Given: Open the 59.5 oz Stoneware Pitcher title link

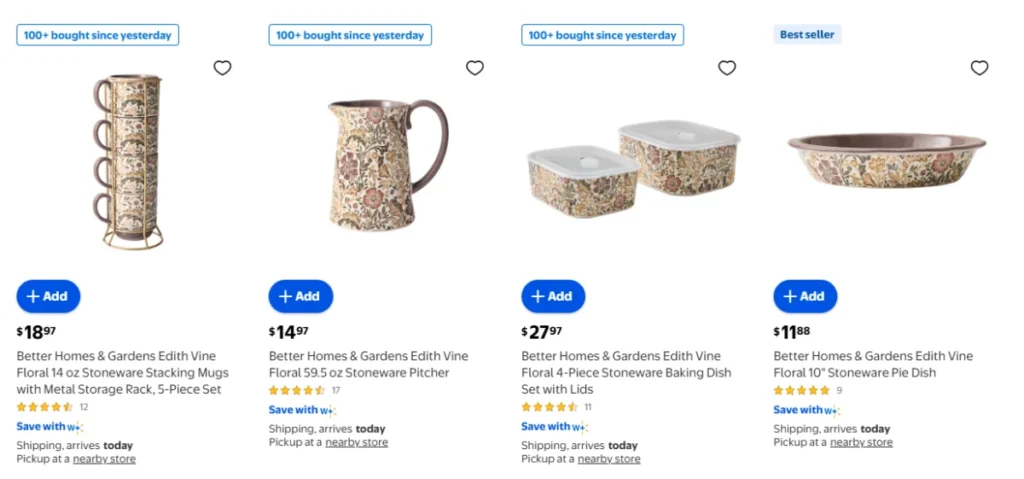Looking at the screenshot, I should pyautogui.click(x=368, y=364).
